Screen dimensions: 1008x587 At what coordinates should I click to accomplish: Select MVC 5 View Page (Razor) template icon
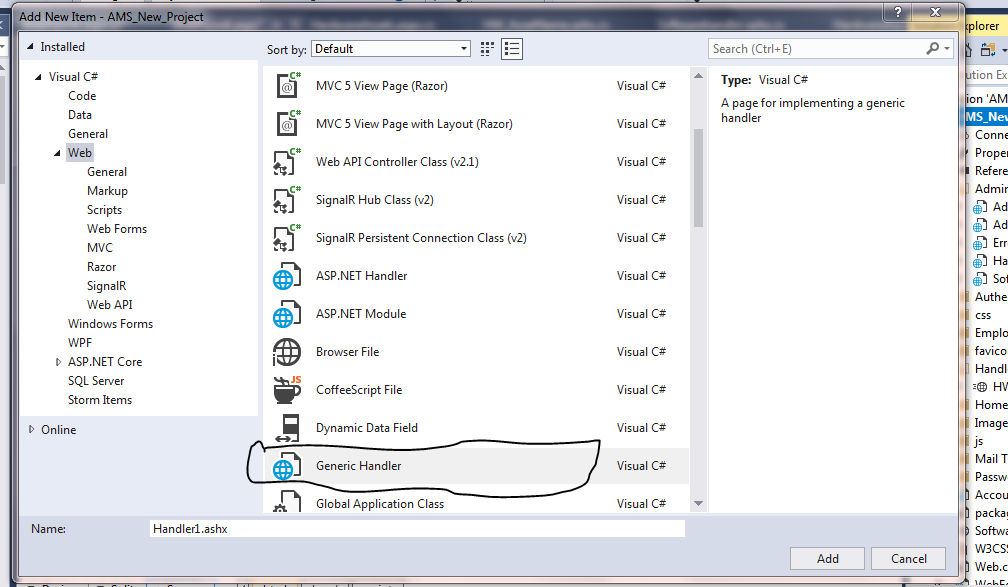tap(287, 86)
